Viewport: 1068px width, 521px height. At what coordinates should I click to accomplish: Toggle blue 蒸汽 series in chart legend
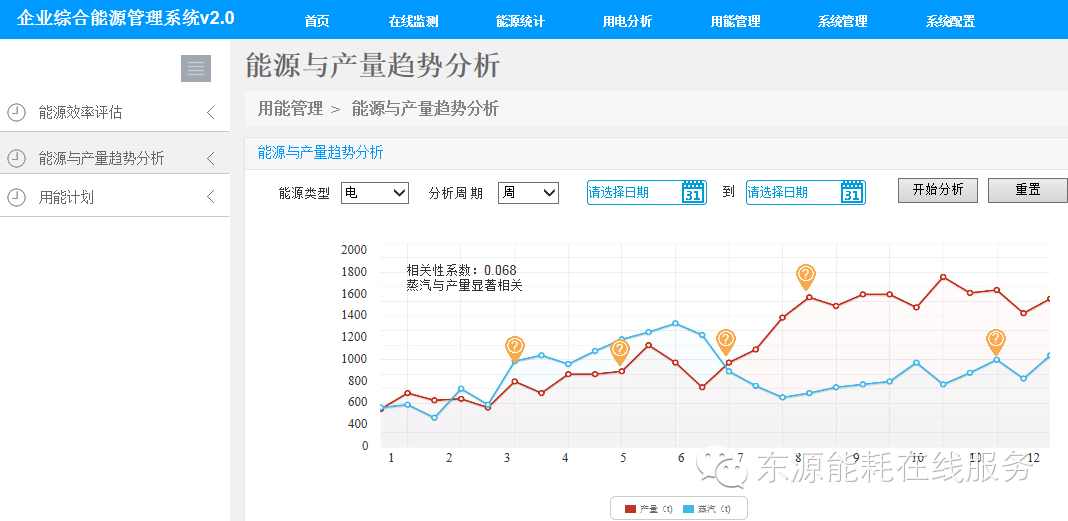(706, 509)
